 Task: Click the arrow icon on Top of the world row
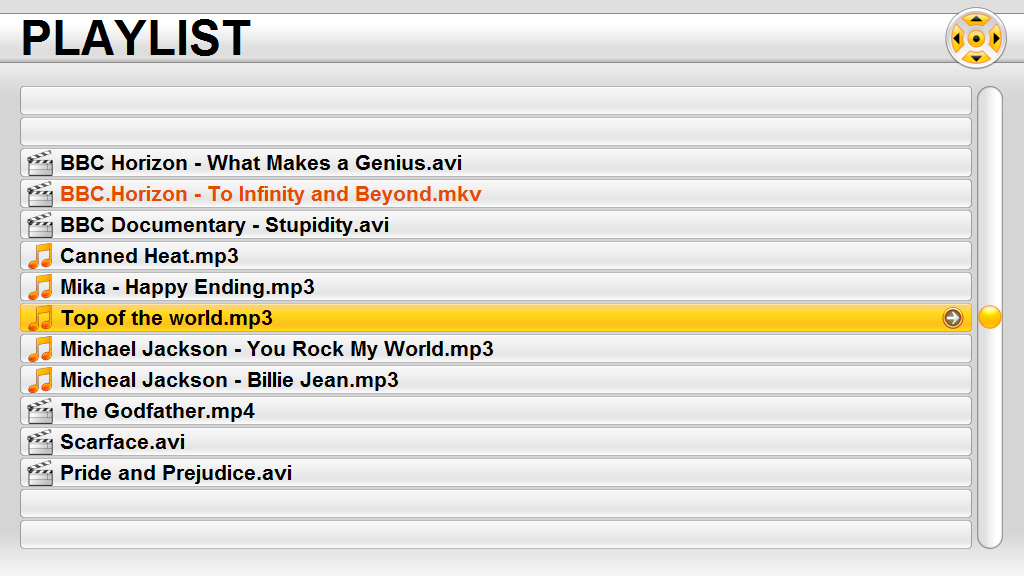[x=953, y=318]
